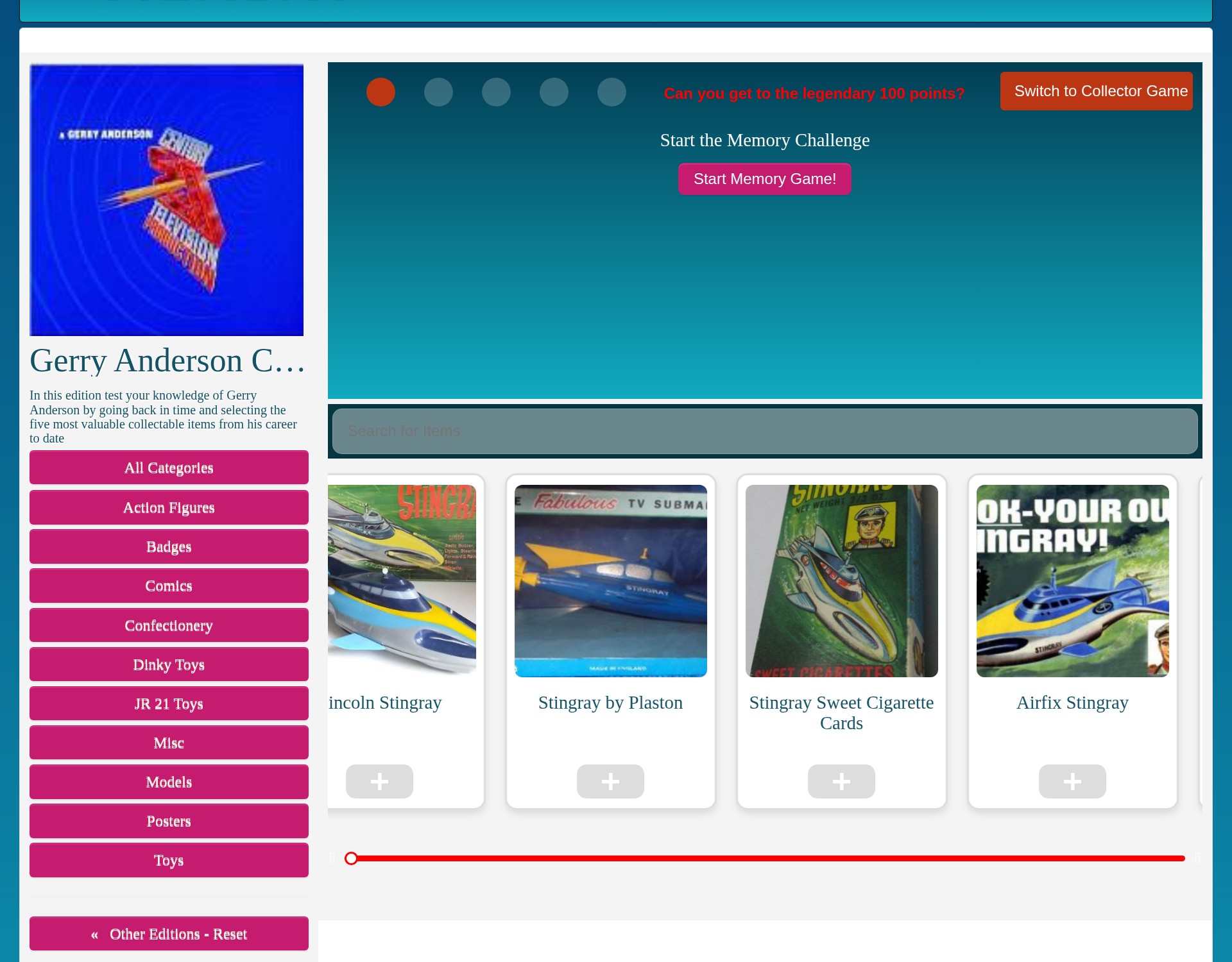The image size is (1232, 962).
Task: Open the Stingray Sweet Cigarette Cards image
Action: [842, 581]
